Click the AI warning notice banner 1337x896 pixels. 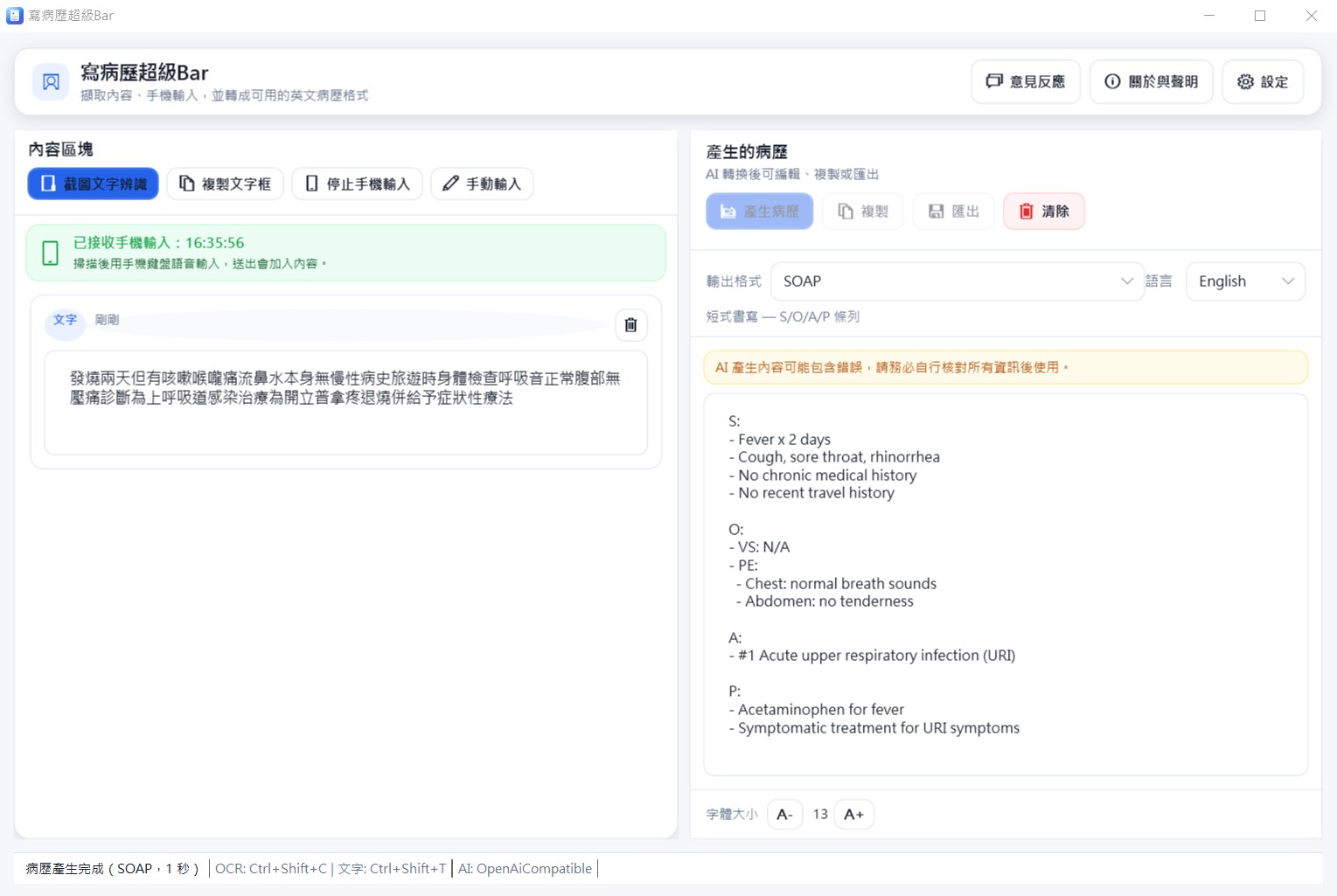tap(1006, 367)
